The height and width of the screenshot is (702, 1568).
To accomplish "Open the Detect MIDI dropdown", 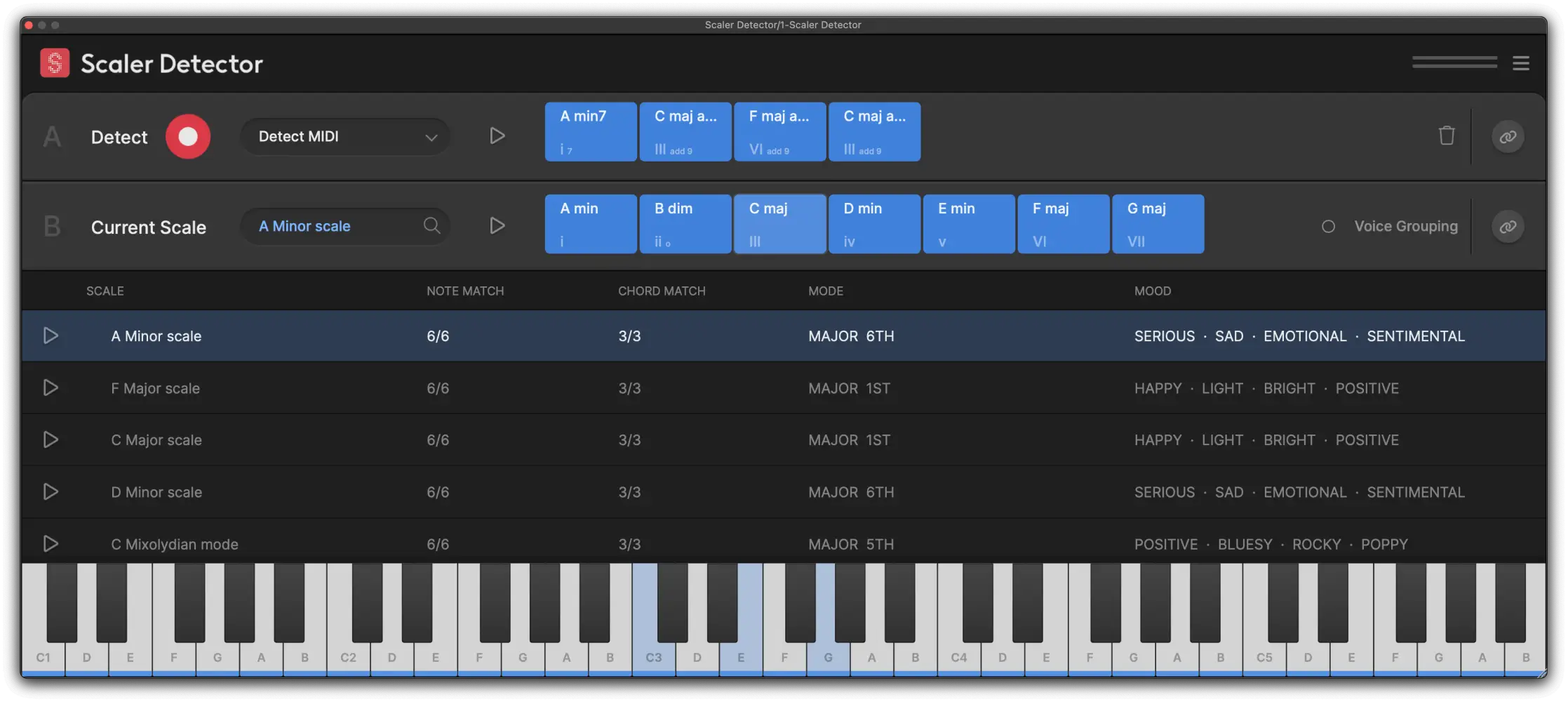I will click(344, 136).
